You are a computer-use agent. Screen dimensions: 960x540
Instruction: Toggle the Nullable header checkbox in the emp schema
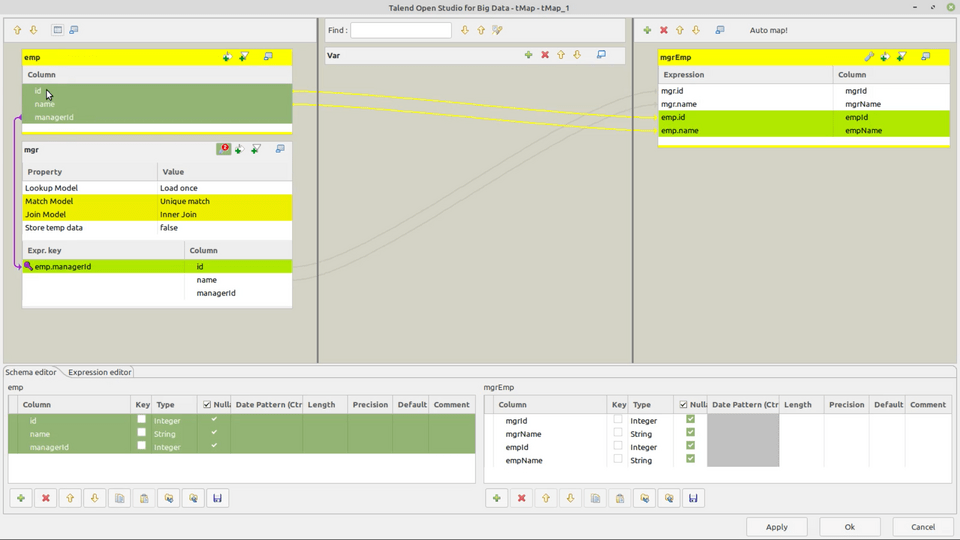click(207, 405)
